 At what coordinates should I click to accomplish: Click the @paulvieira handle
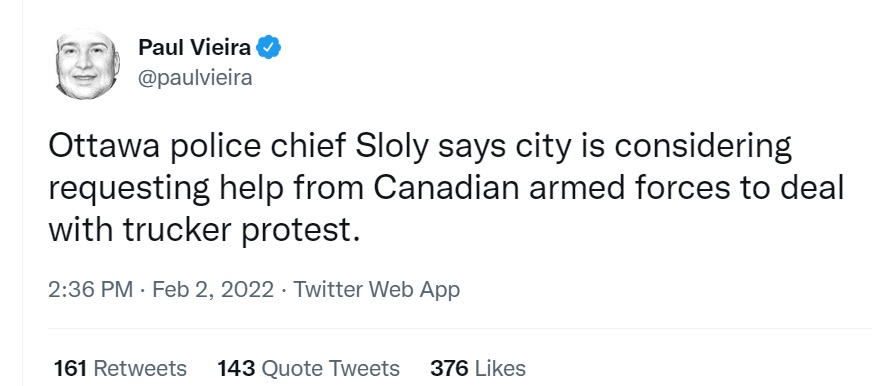pyautogui.click(x=195, y=78)
